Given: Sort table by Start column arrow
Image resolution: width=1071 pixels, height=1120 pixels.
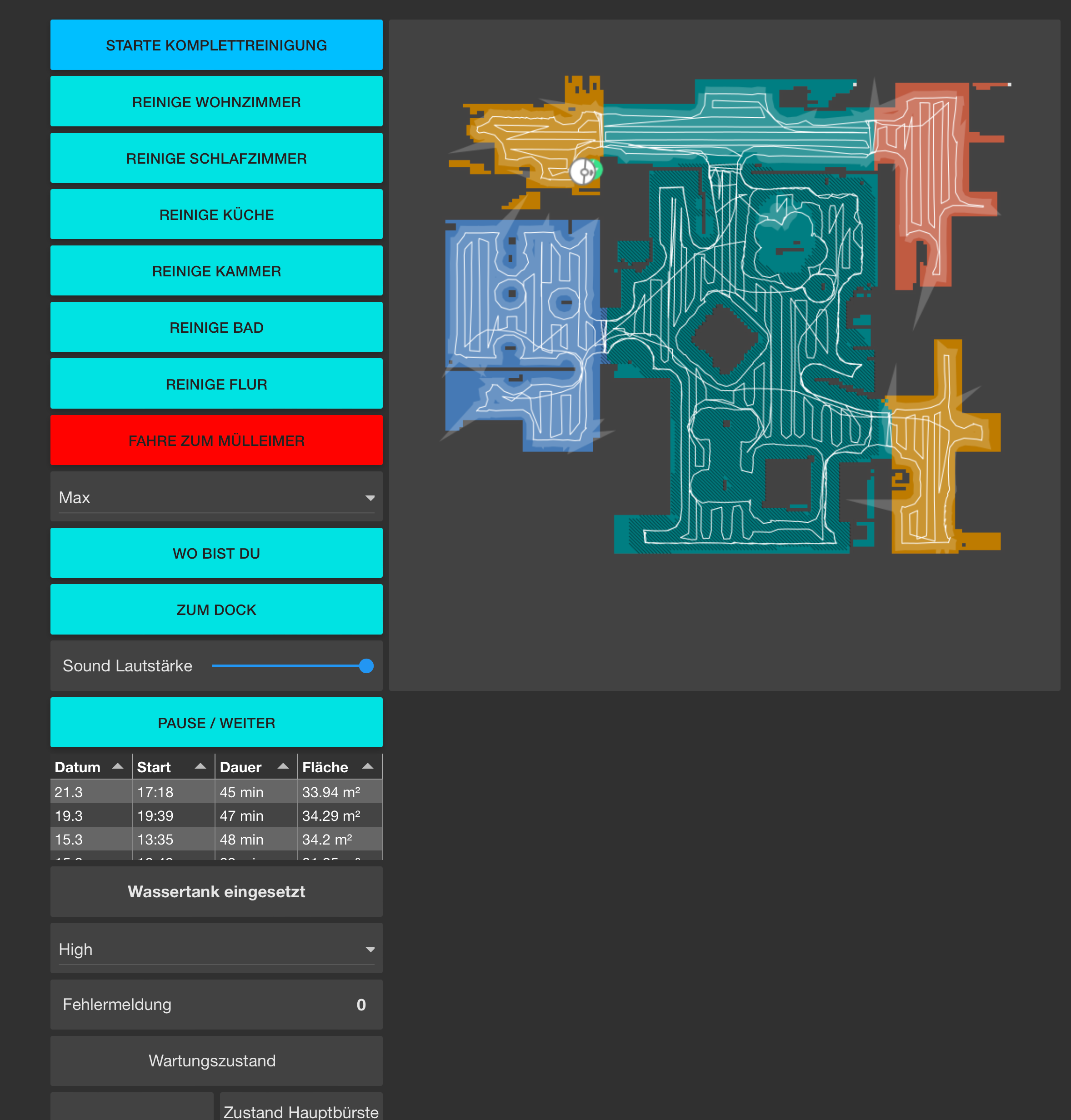Looking at the screenshot, I should tap(200, 766).
